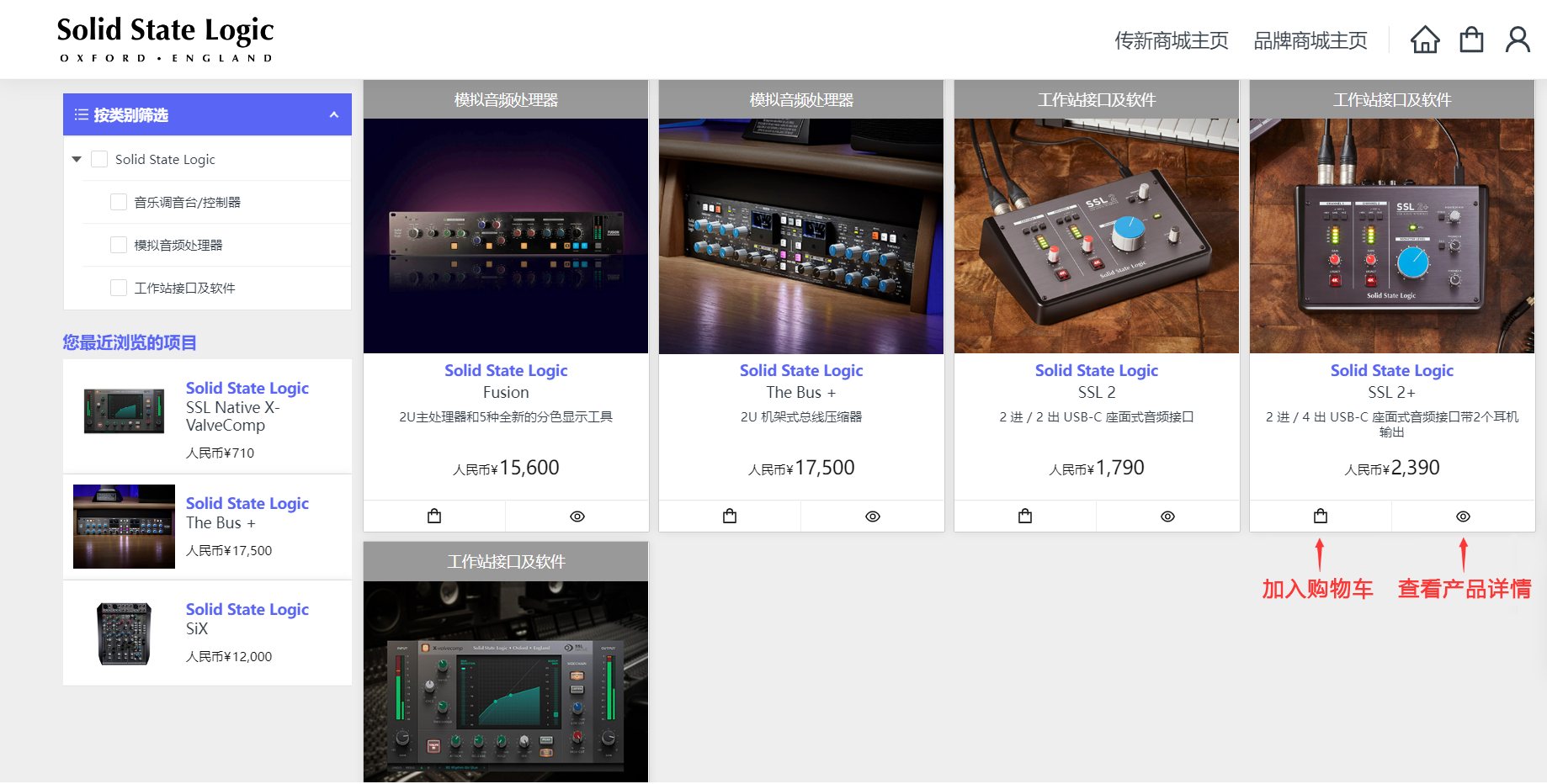Open the shopping bag in header
This screenshot has height=784, width=1547.
click(1471, 40)
